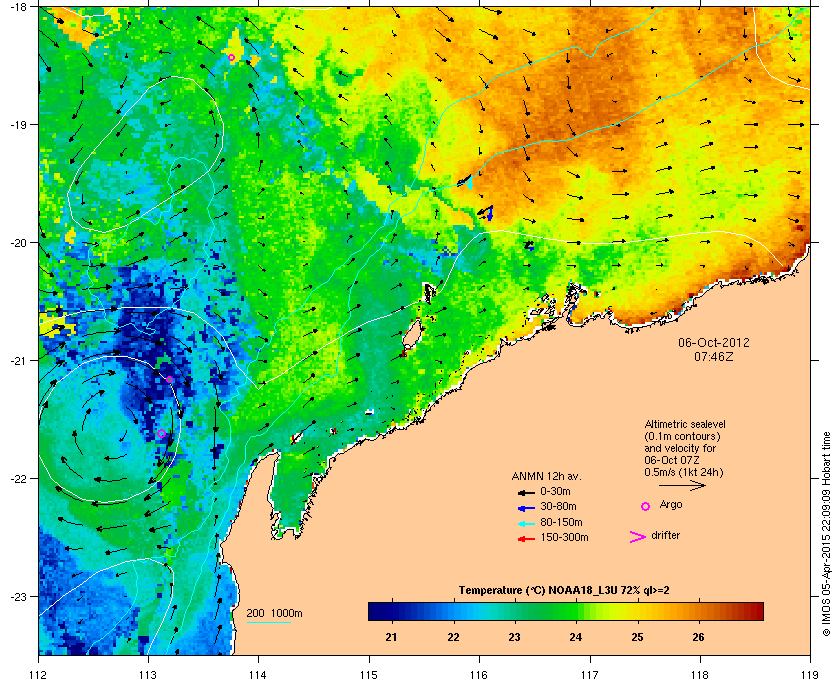Image resolution: width=840 pixels, height=680 pixels.
Task: Click the 0.5m/s (1kt 24h) text
Action: (x=684, y=473)
